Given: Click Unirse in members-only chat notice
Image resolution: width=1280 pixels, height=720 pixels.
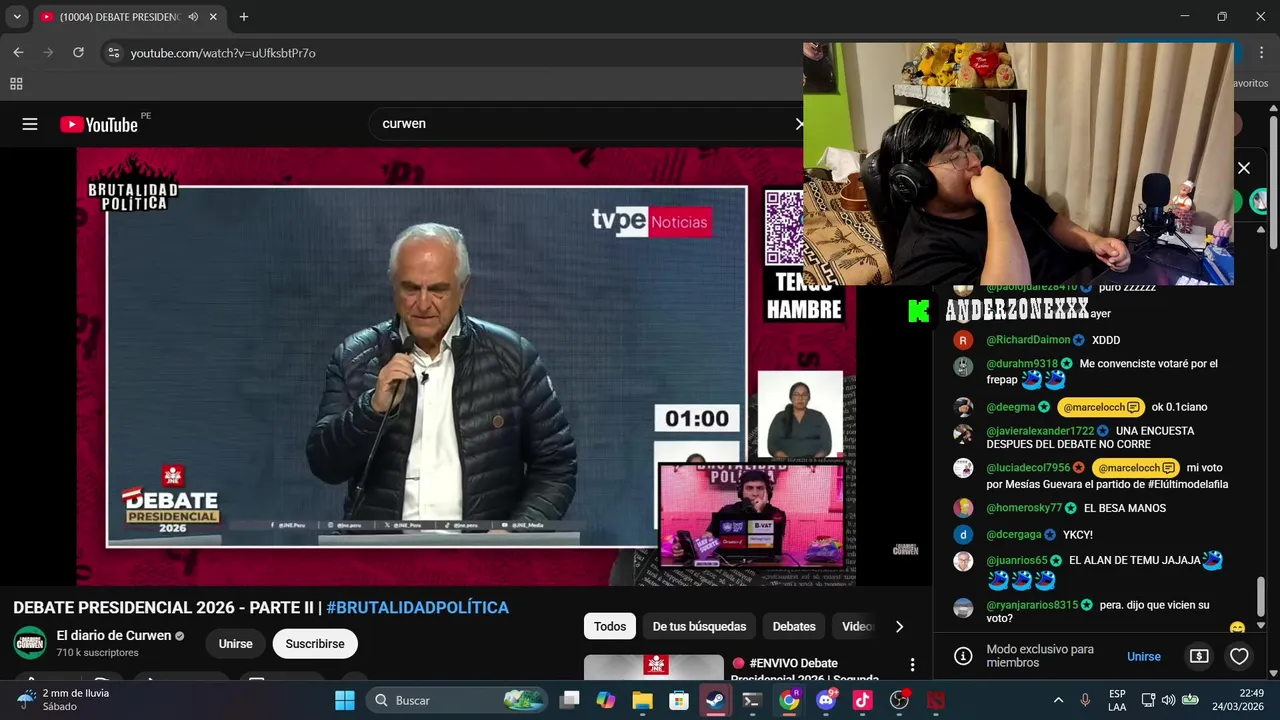Looking at the screenshot, I should pos(1144,656).
